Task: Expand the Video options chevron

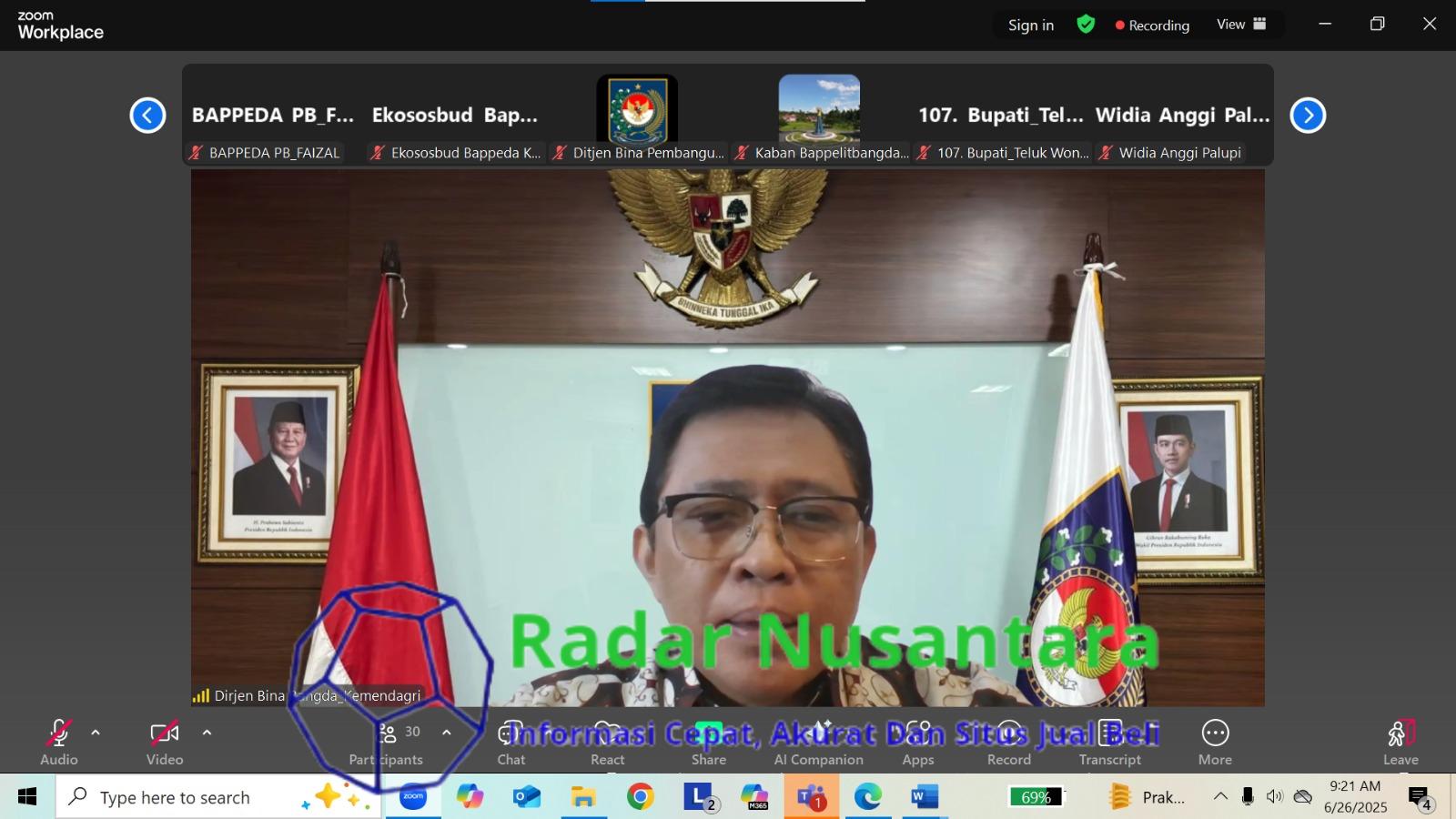Action: (207, 733)
